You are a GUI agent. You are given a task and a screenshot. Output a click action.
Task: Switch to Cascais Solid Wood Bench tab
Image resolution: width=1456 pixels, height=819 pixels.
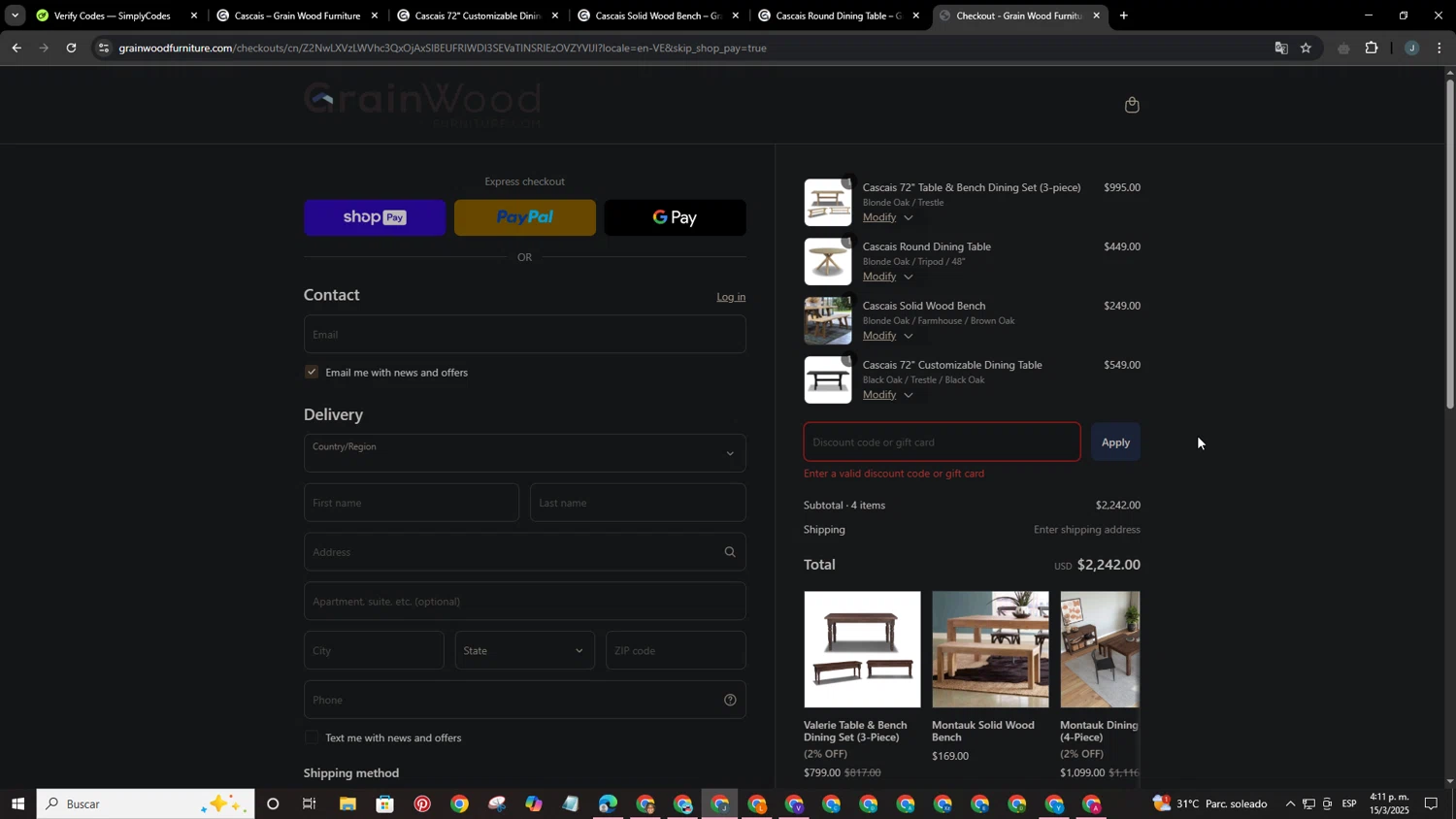click(x=657, y=16)
